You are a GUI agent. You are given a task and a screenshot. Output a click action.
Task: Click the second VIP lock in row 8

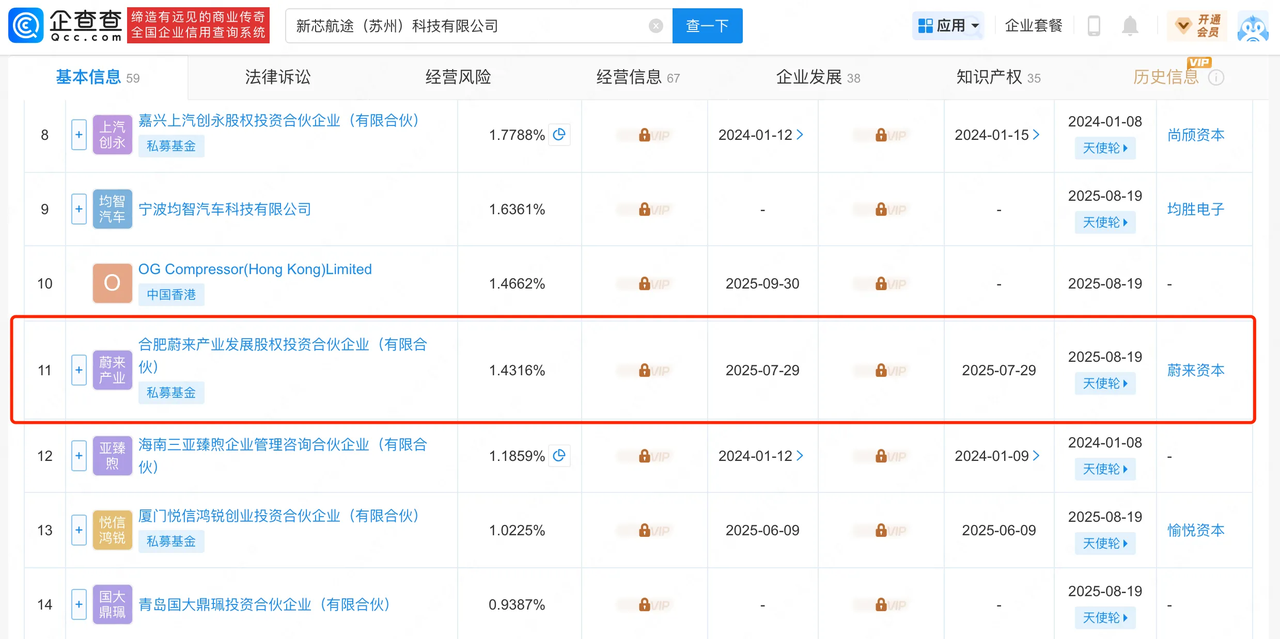pos(881,135)
